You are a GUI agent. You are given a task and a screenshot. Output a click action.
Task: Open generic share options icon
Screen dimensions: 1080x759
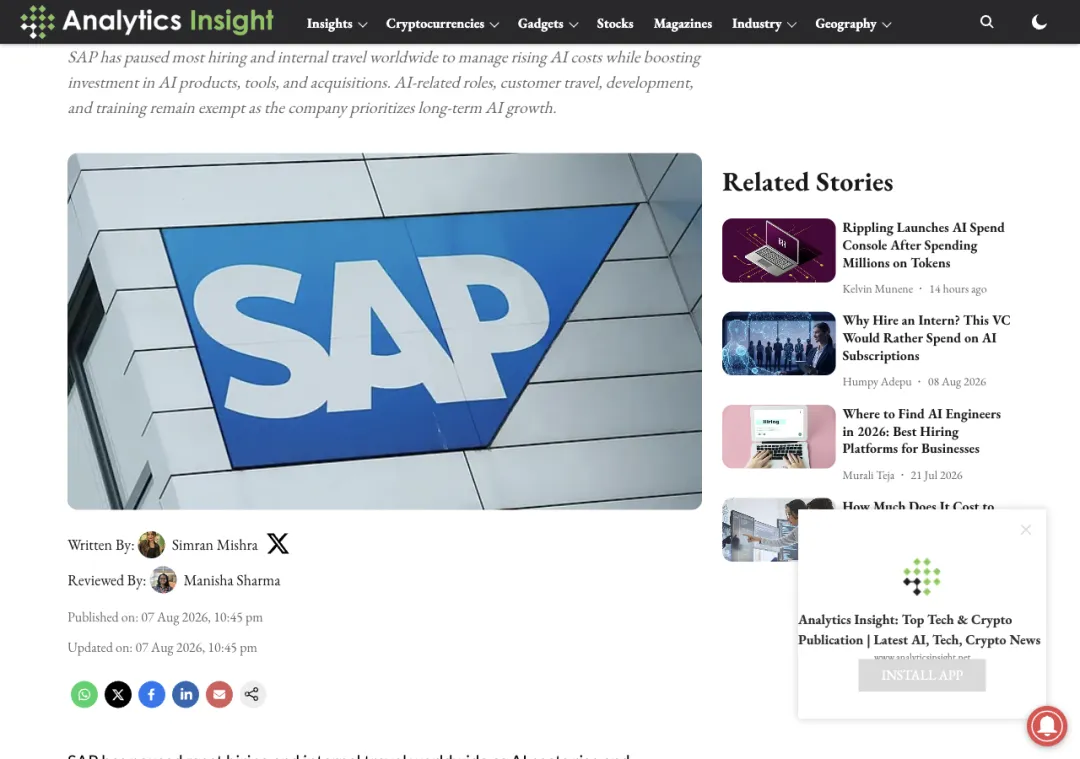252,694
